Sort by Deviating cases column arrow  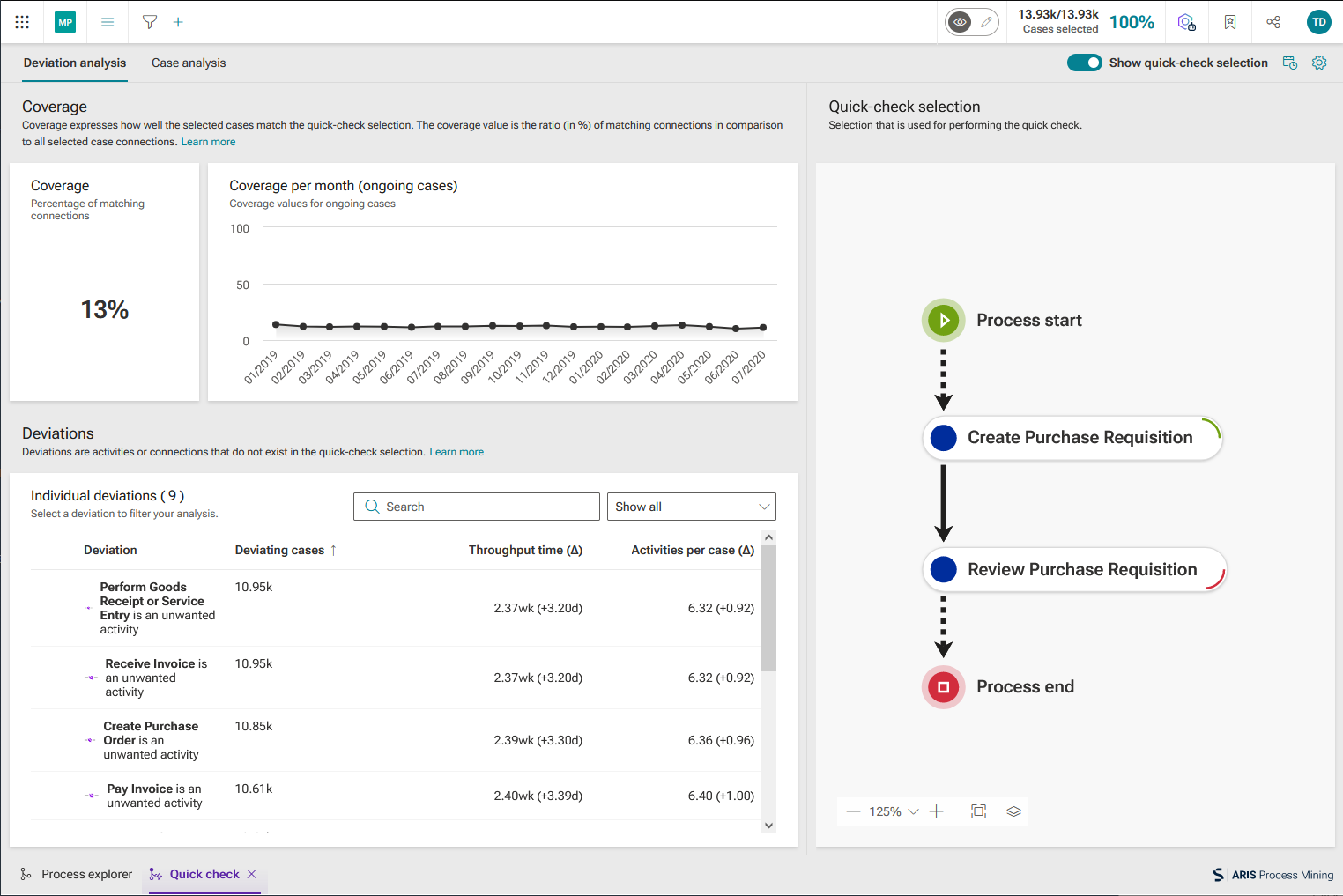[333, 550]
